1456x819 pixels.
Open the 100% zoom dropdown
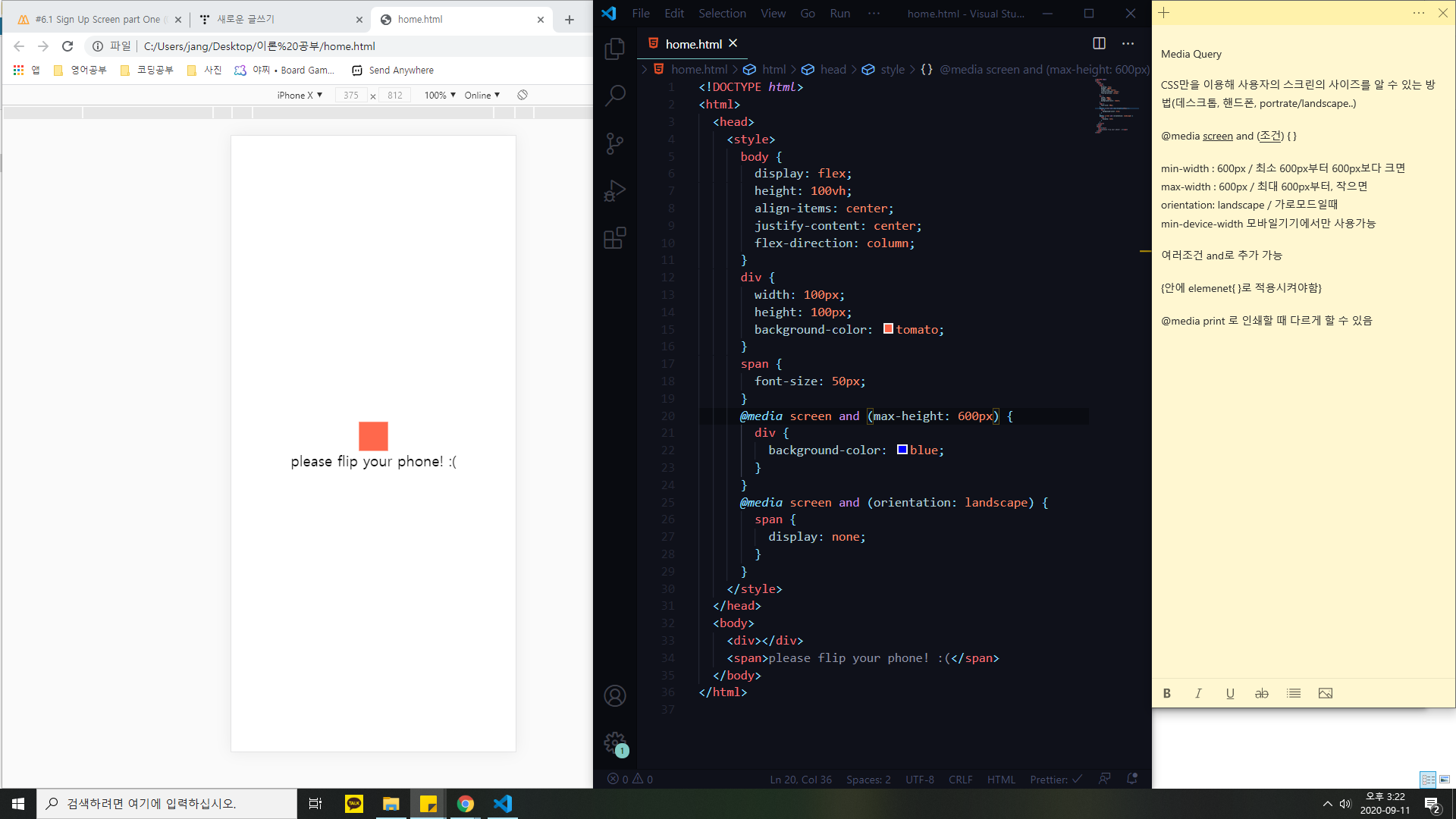coord(440,95)
